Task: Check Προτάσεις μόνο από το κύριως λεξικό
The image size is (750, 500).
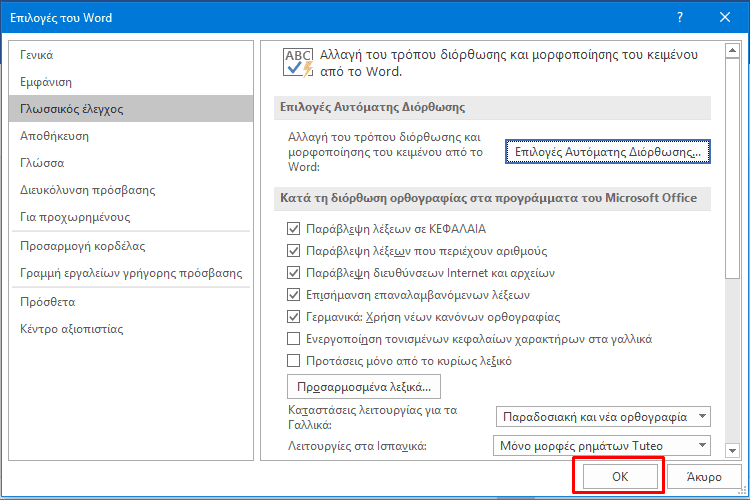Action: [293, 361]
